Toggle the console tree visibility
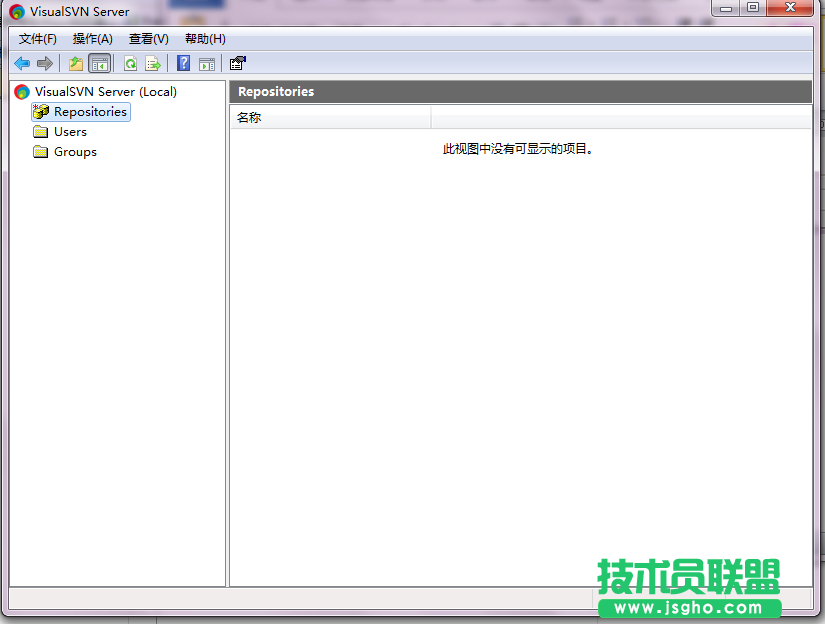825x624 pixels. [x=100, y=63]
